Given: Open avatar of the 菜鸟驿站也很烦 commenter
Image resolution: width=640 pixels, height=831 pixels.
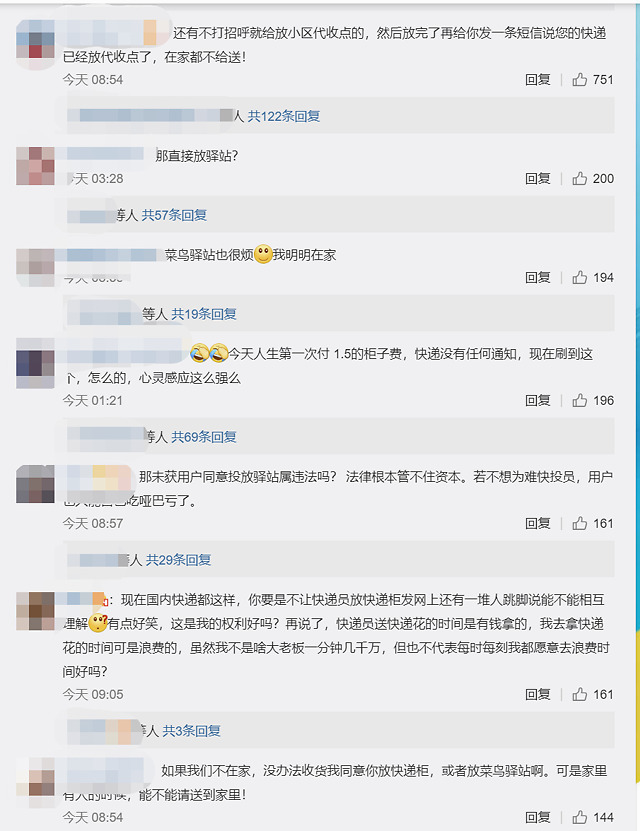Looking at the screenshot, I should (35, 266).
